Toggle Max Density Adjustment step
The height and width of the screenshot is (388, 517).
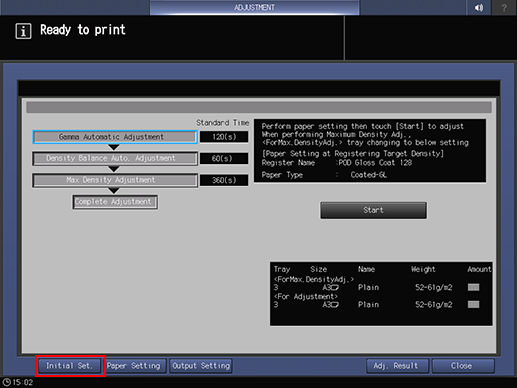click(115, 180)
